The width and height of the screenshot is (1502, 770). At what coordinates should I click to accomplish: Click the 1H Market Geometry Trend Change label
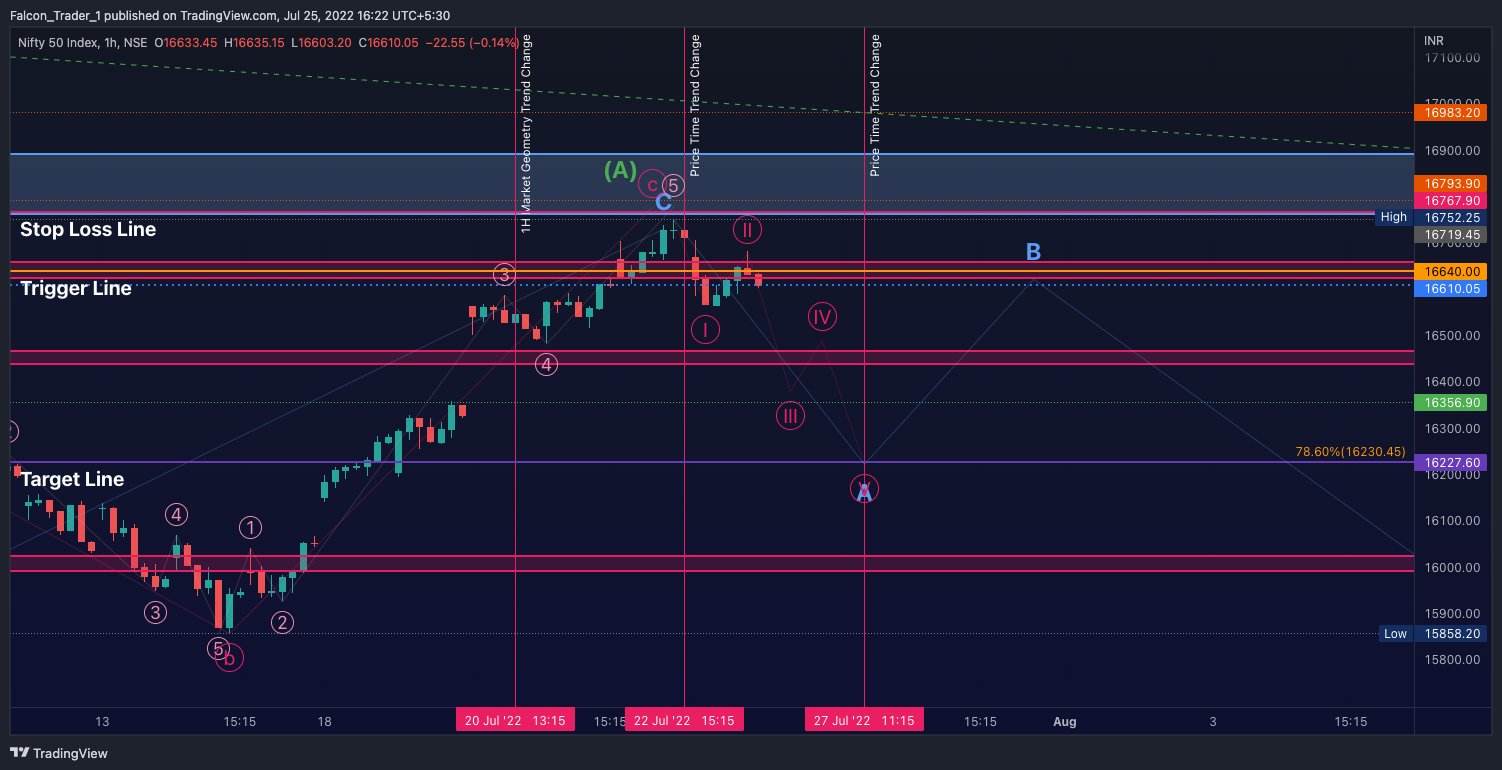527,134
